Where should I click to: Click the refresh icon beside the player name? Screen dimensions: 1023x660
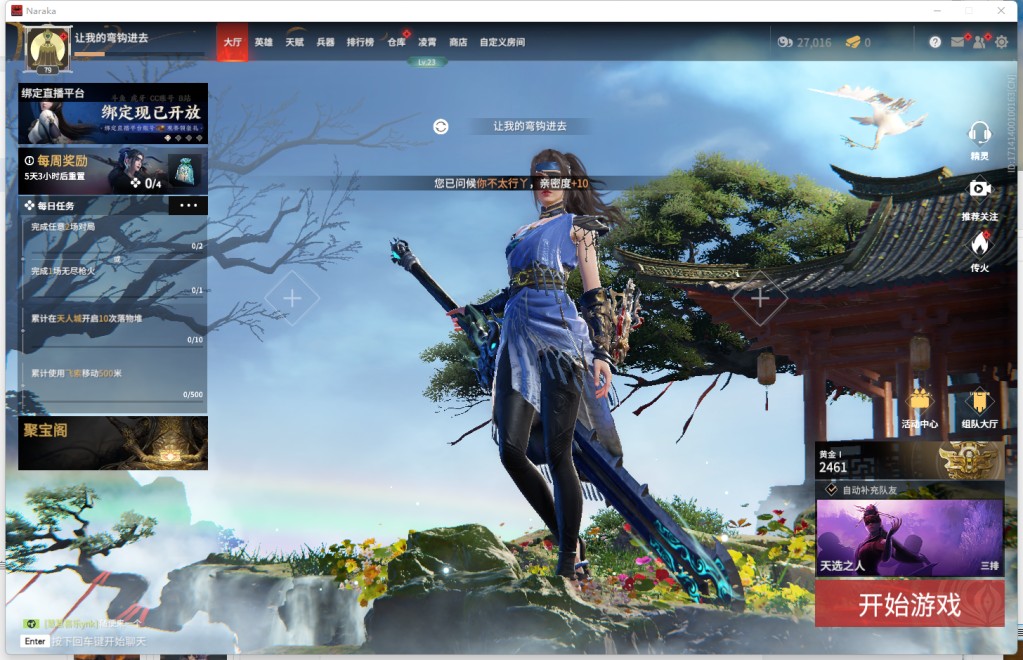441,127
